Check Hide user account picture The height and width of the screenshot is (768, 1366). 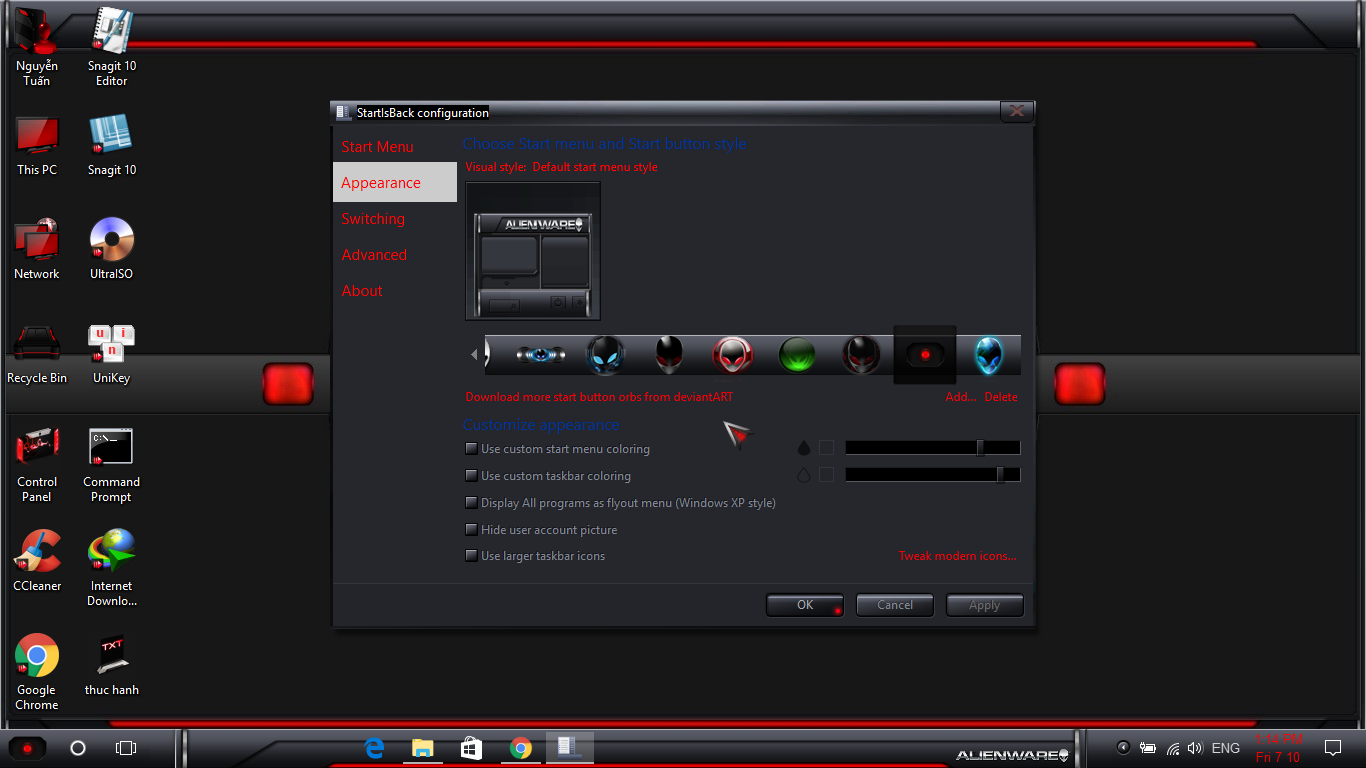pyautogui.click(x=542, y=530)
